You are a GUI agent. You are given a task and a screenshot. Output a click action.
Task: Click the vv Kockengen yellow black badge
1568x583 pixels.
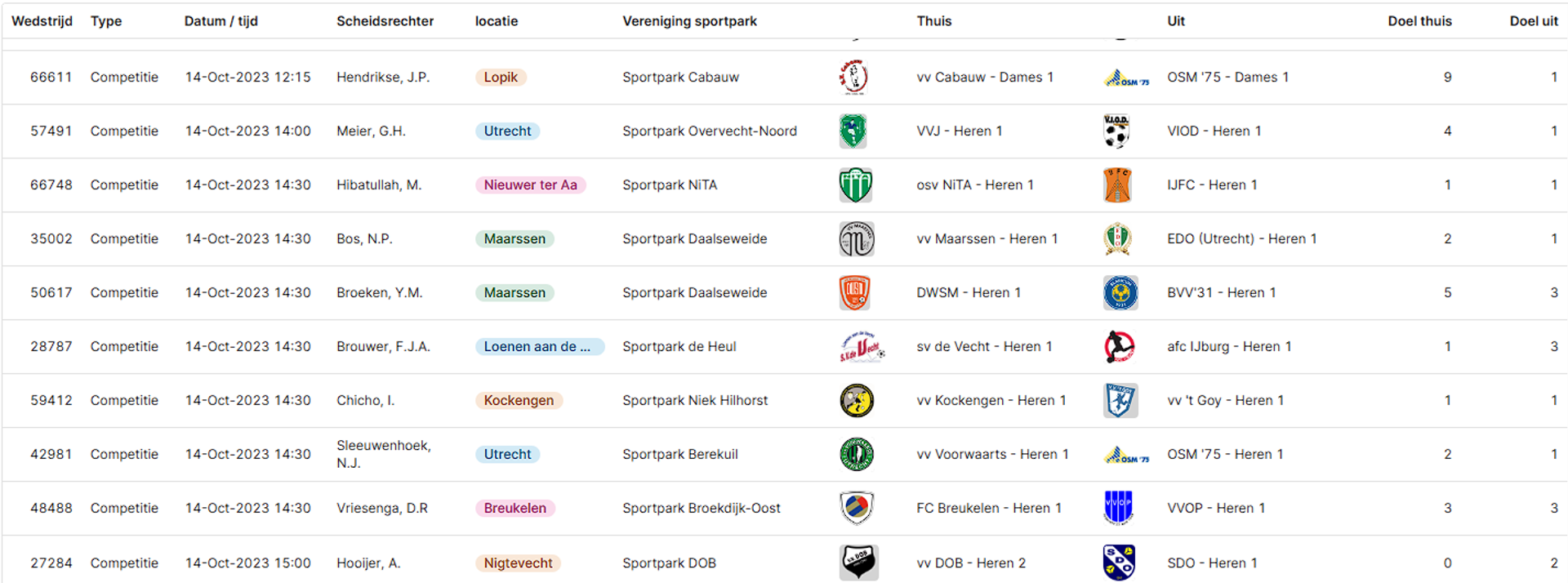click(x=857, y=401)
